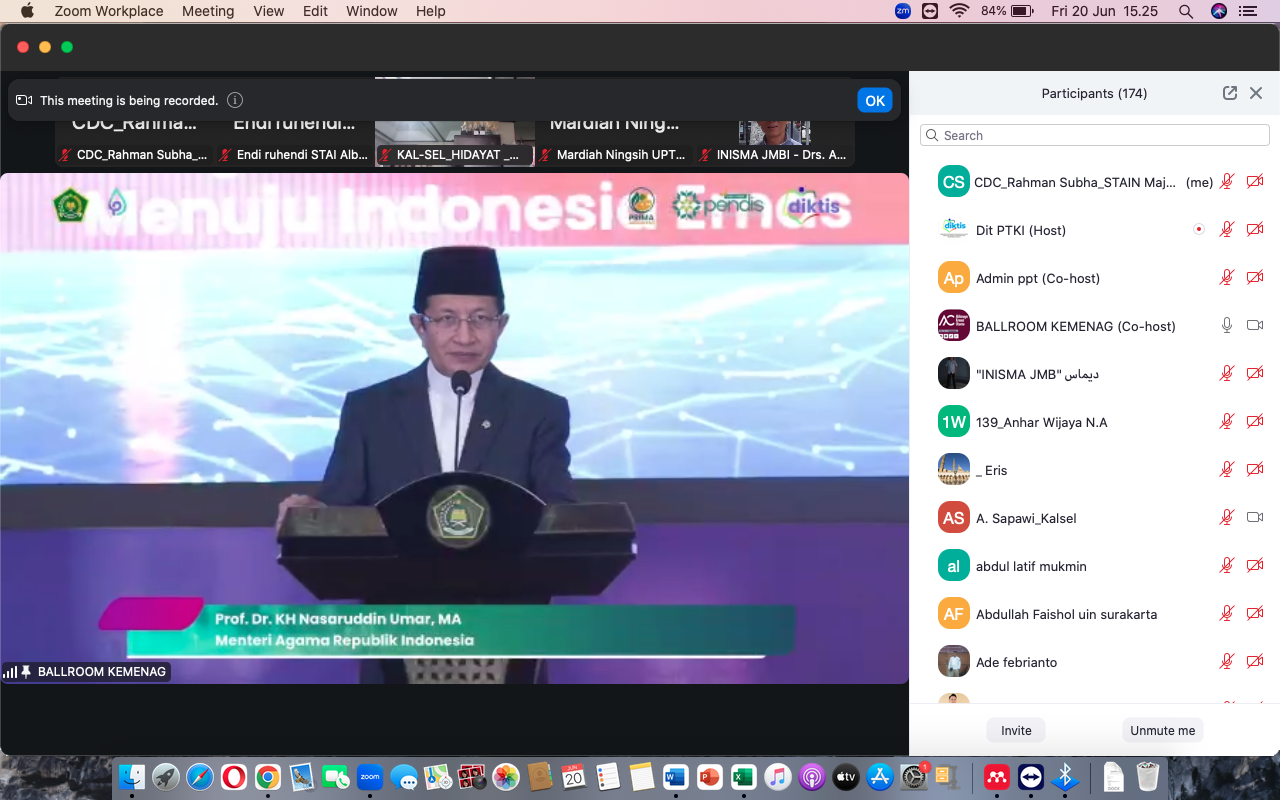Open Microsoft Word from the Dock
The image size is (1280, 800).
[x=676, y=776]
